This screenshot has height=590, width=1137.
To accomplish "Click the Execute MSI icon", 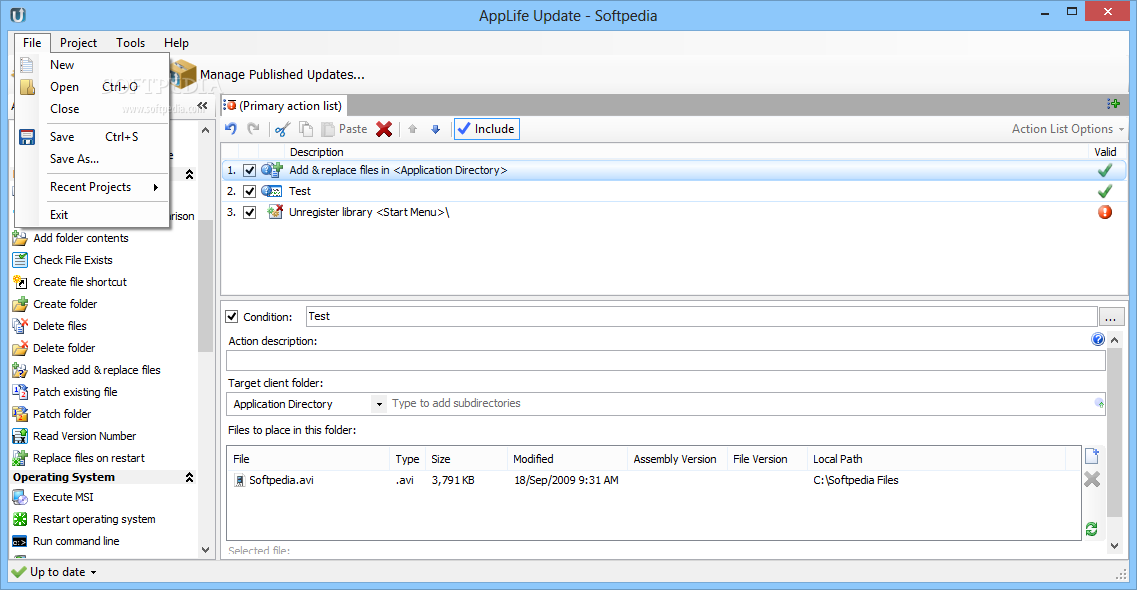I will pyautogui.click(x=20, y=497).
